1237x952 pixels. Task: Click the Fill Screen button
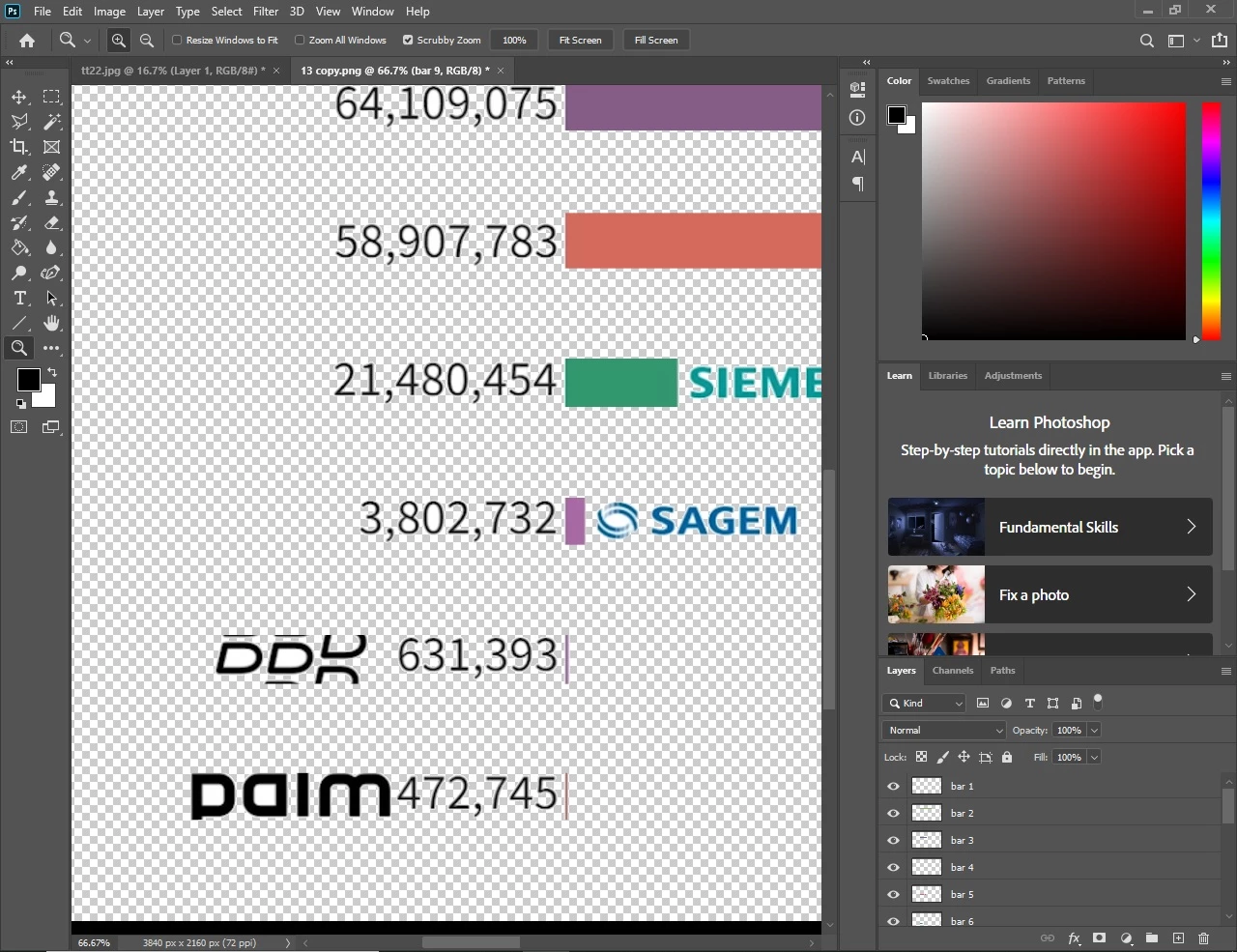click(x=656, y=41)
